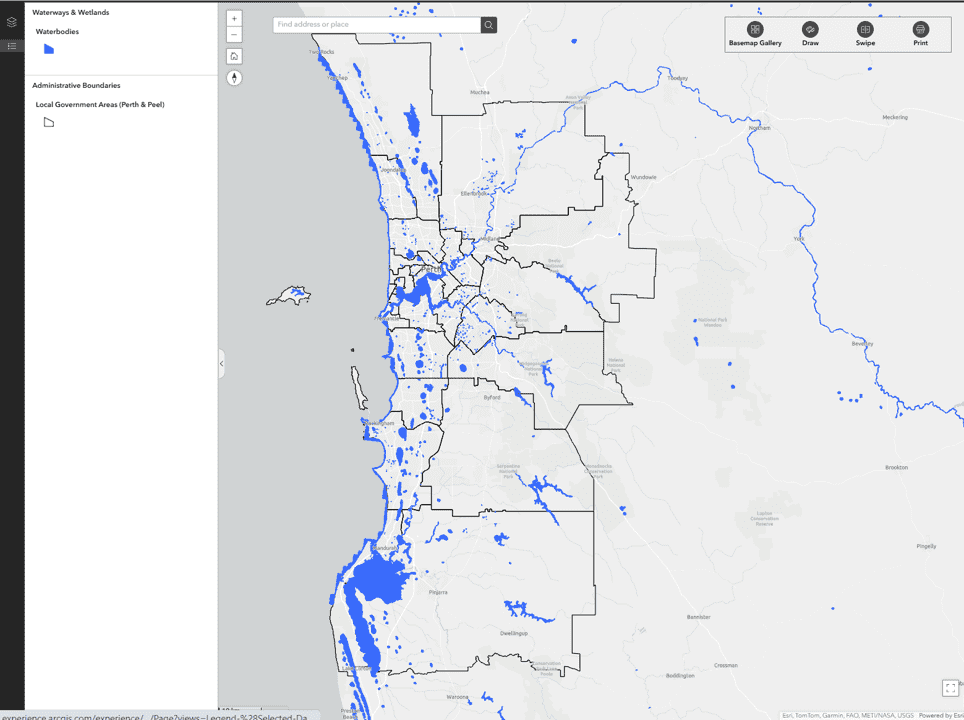
Task: Click the blue Waterbodies legend swatch
Action: click(48, 49)
